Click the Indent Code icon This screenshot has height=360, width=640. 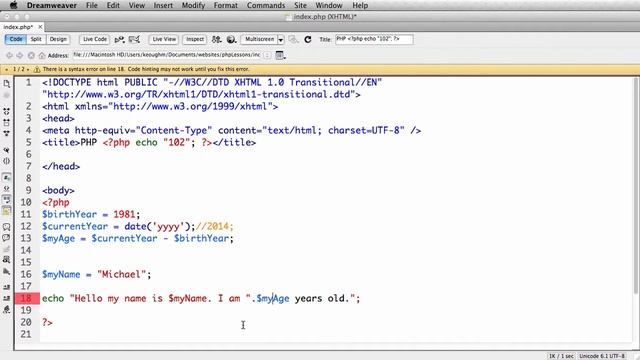click(x=7, y=287)
